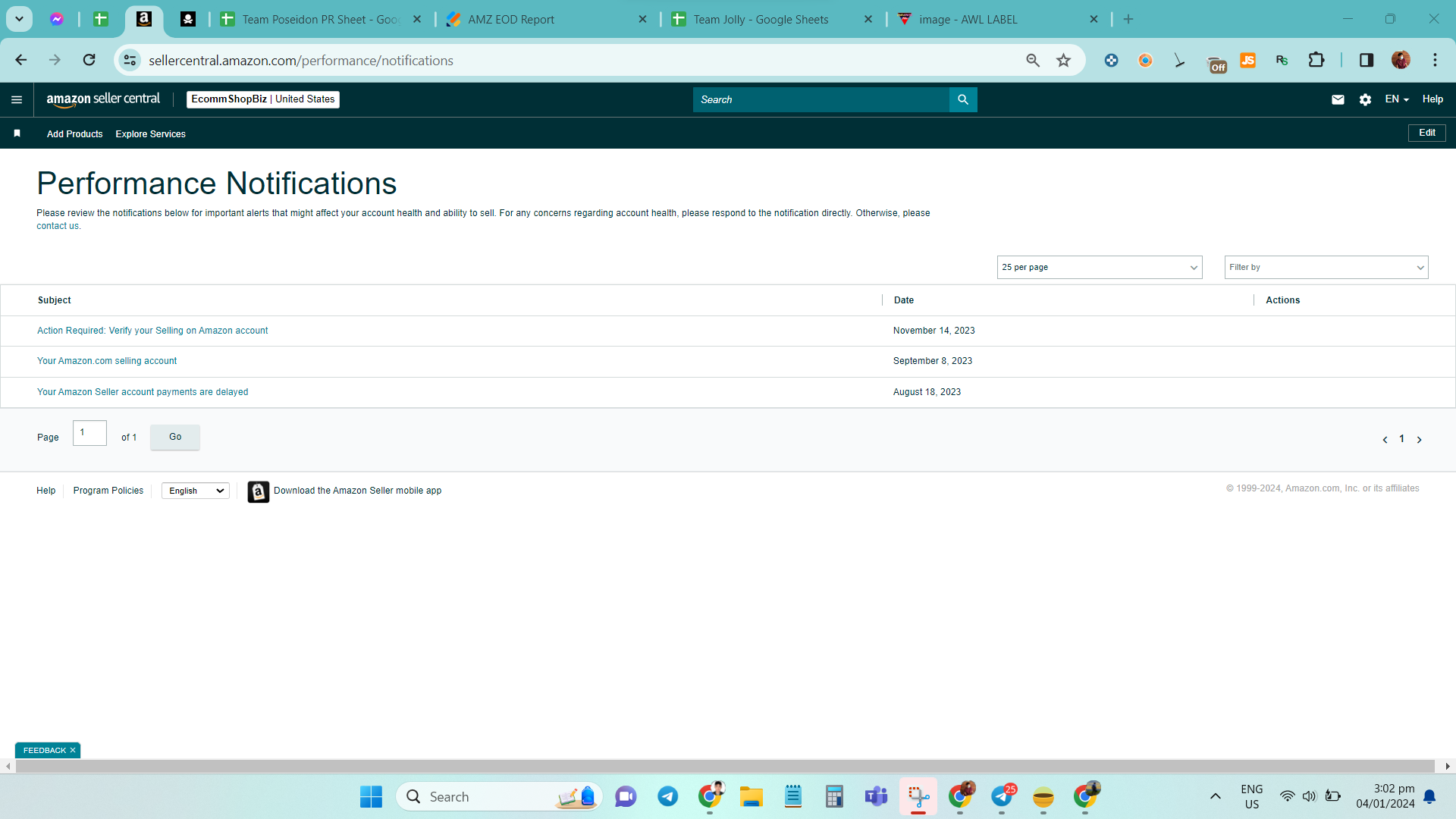Screen dimensions: 1456x819
Task: Open File Explorer from the taskbar
Action: (751, 797)
